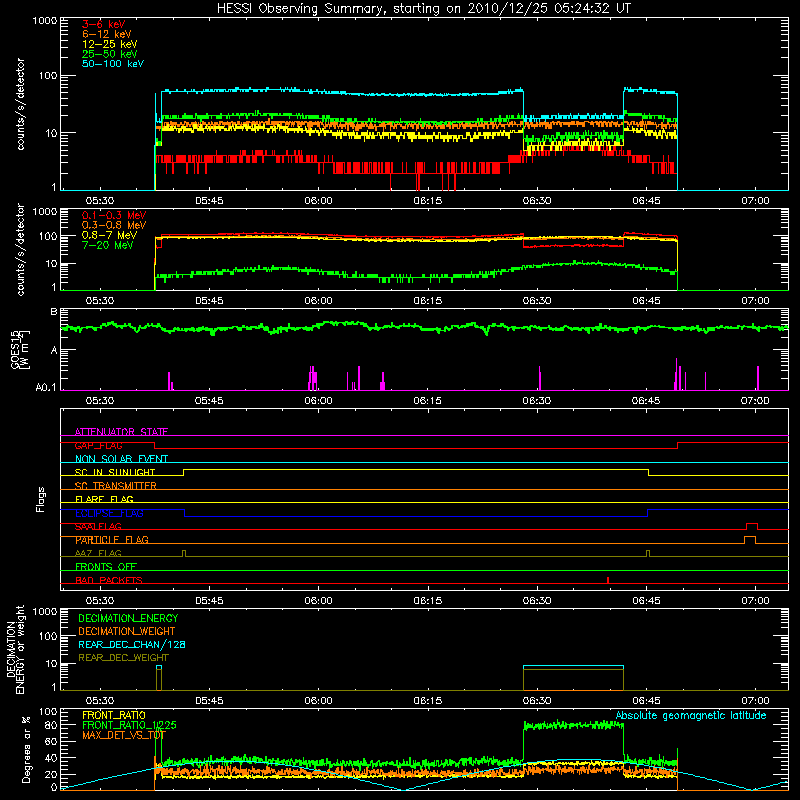Select the red 3-6 keV legend label
The image size is (800, 800).
(x=103, y=24)
